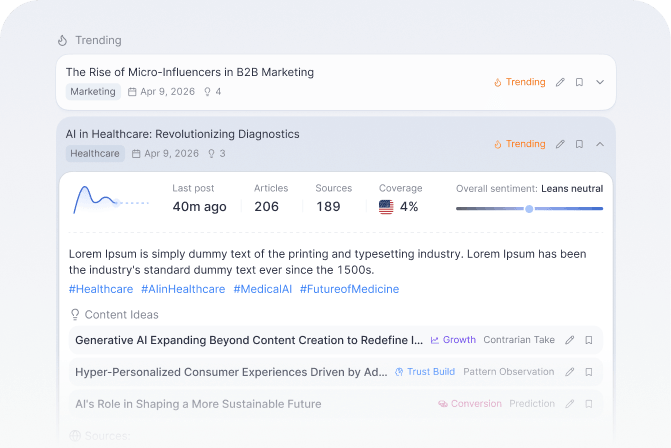Screen dimensions: 671x448
Task: Click the 40m ago last post value
Action: [x=199, y=207]
